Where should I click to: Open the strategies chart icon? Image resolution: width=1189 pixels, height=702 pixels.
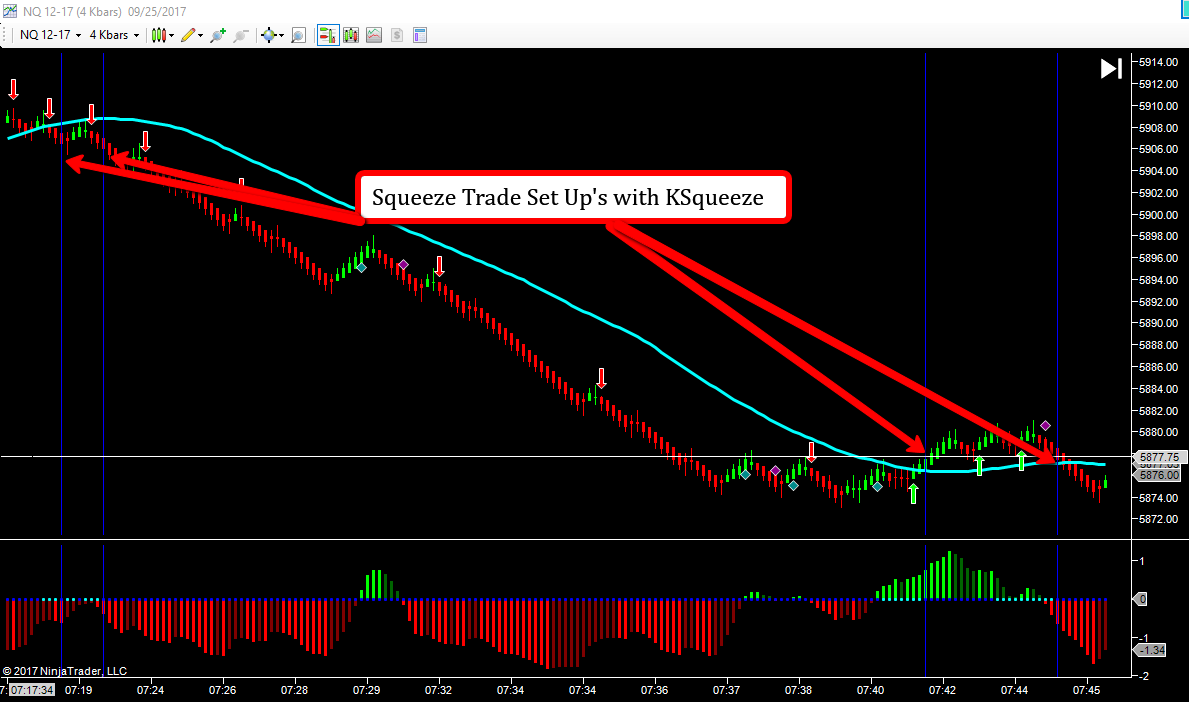374,35
